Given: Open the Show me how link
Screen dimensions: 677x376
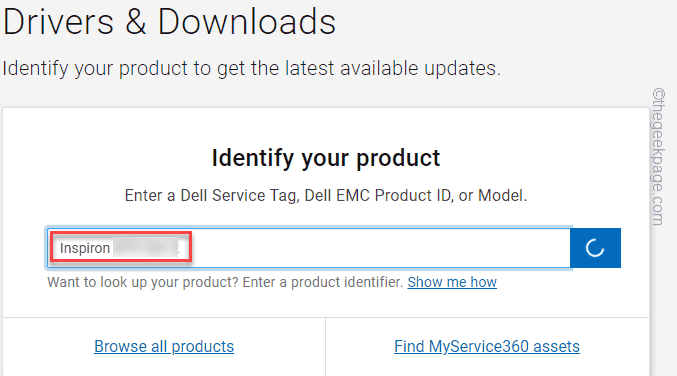Looking at the screenshot, I should point(452,282).
